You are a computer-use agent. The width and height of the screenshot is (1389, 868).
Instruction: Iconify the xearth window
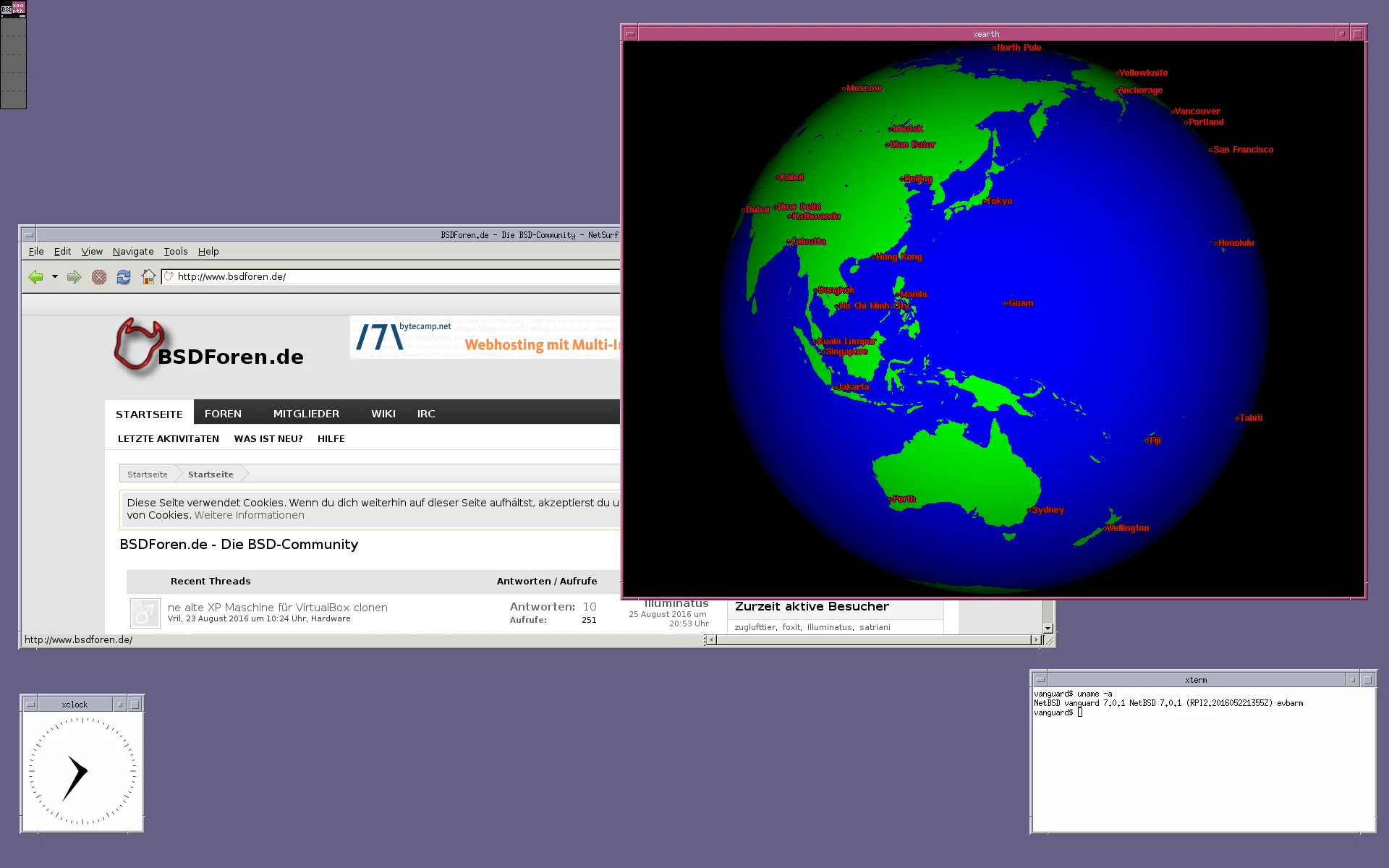click(x=1342, y=34)
